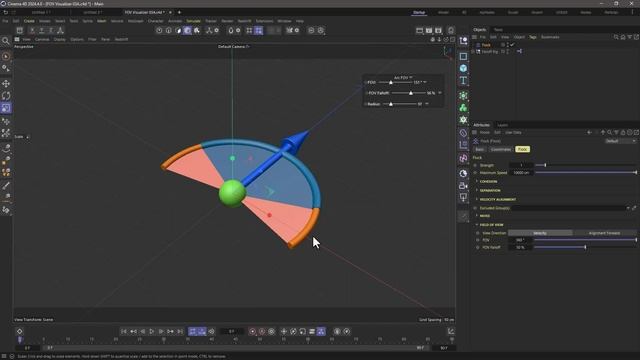This screenshot has height=360, width=640.
Task: Open the Excluded Group(s) dropdown arrow
Action: (x=628, y=208)
